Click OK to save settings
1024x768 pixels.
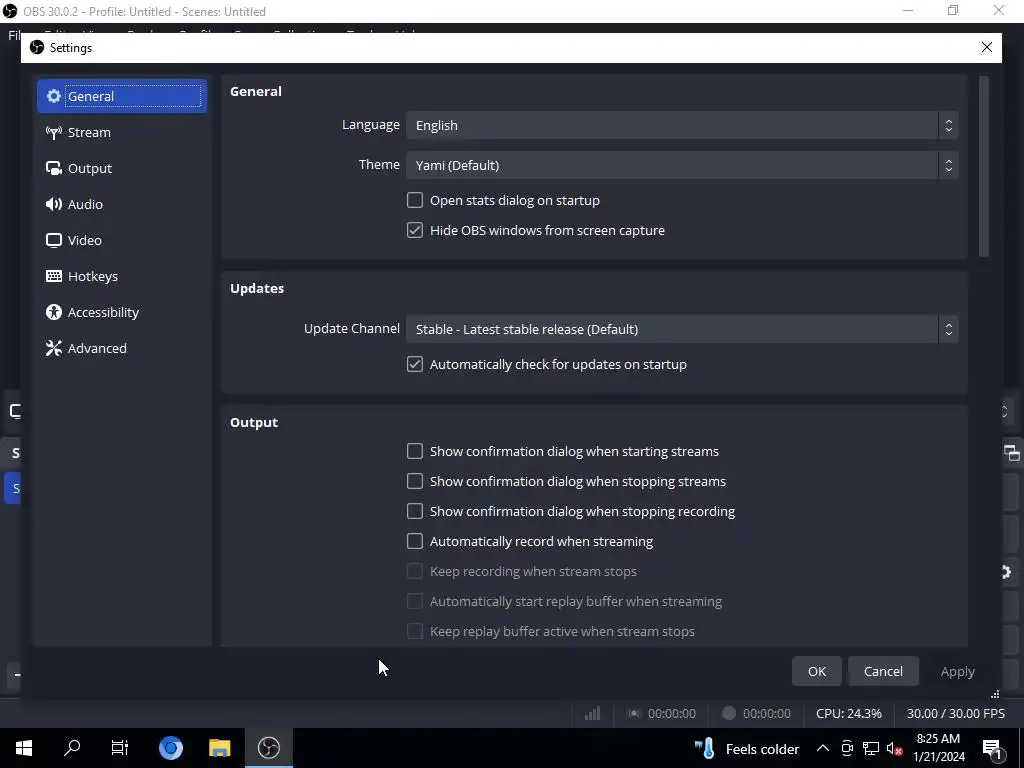pyautogui.click(x=816, y=671)
